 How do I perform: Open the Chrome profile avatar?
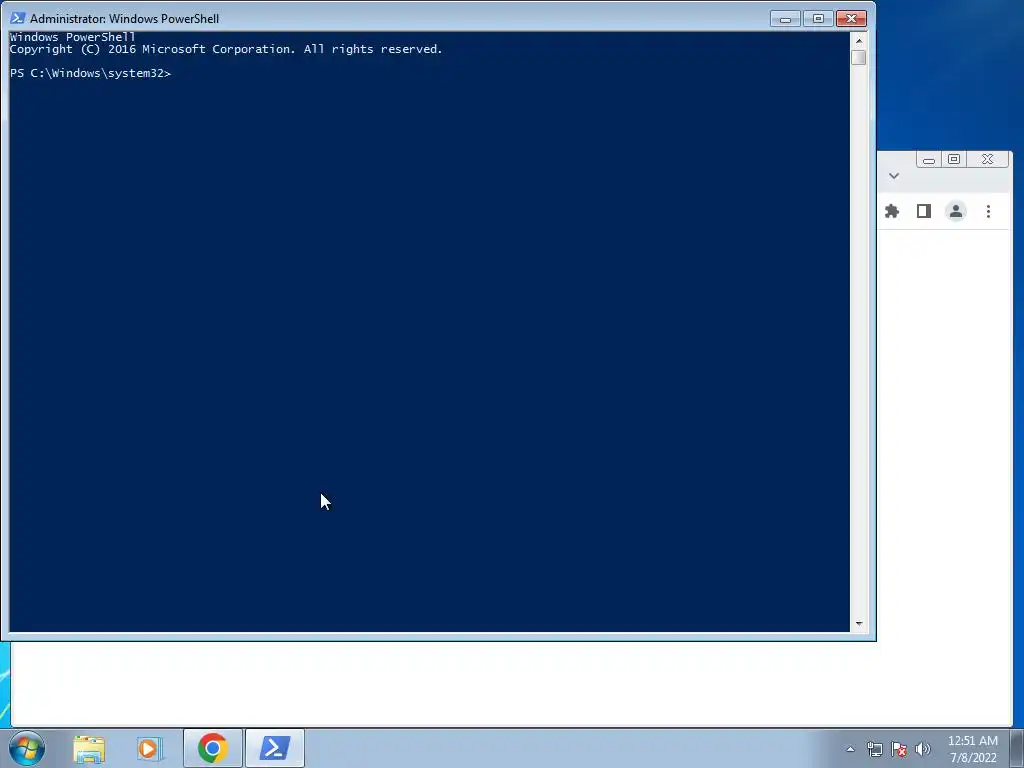(955, 211)
